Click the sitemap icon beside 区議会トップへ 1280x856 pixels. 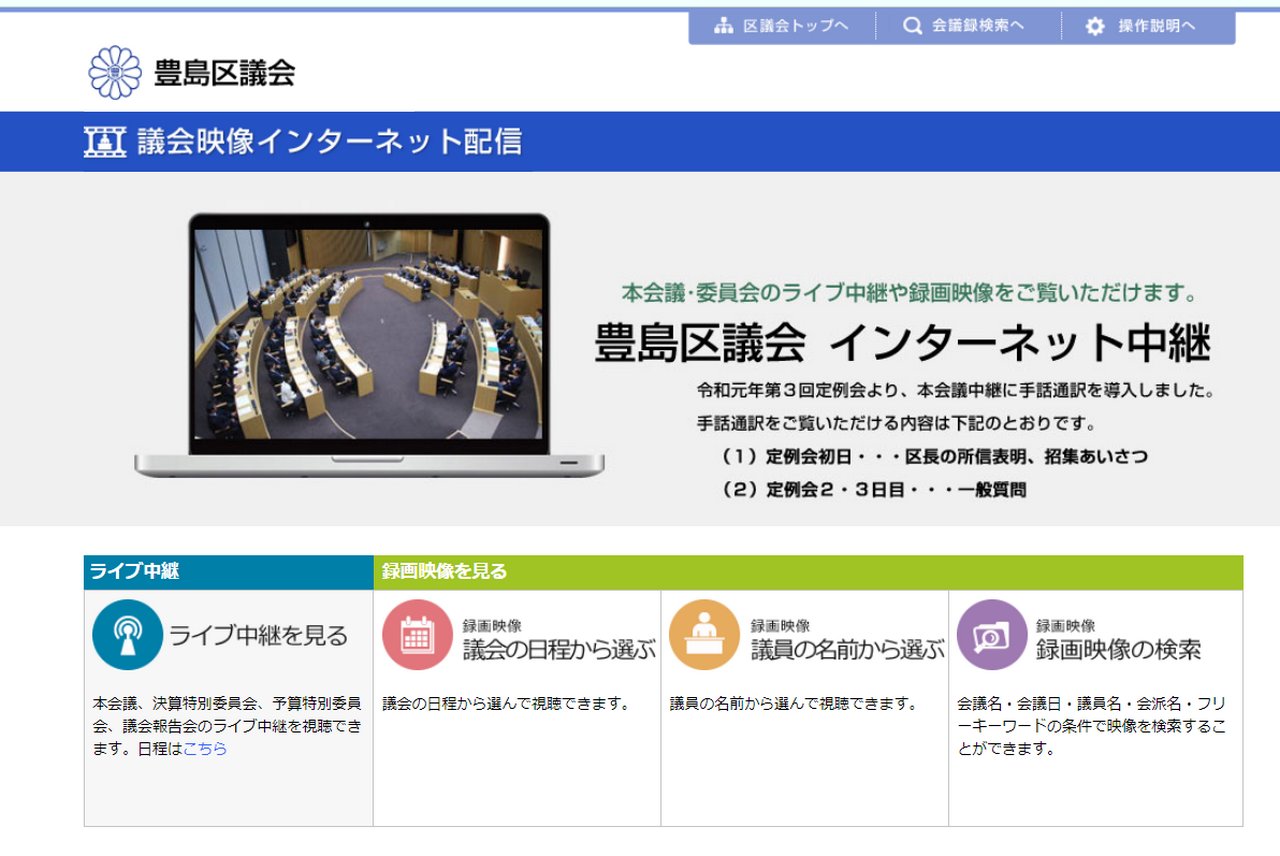click(x=723, y=27)
